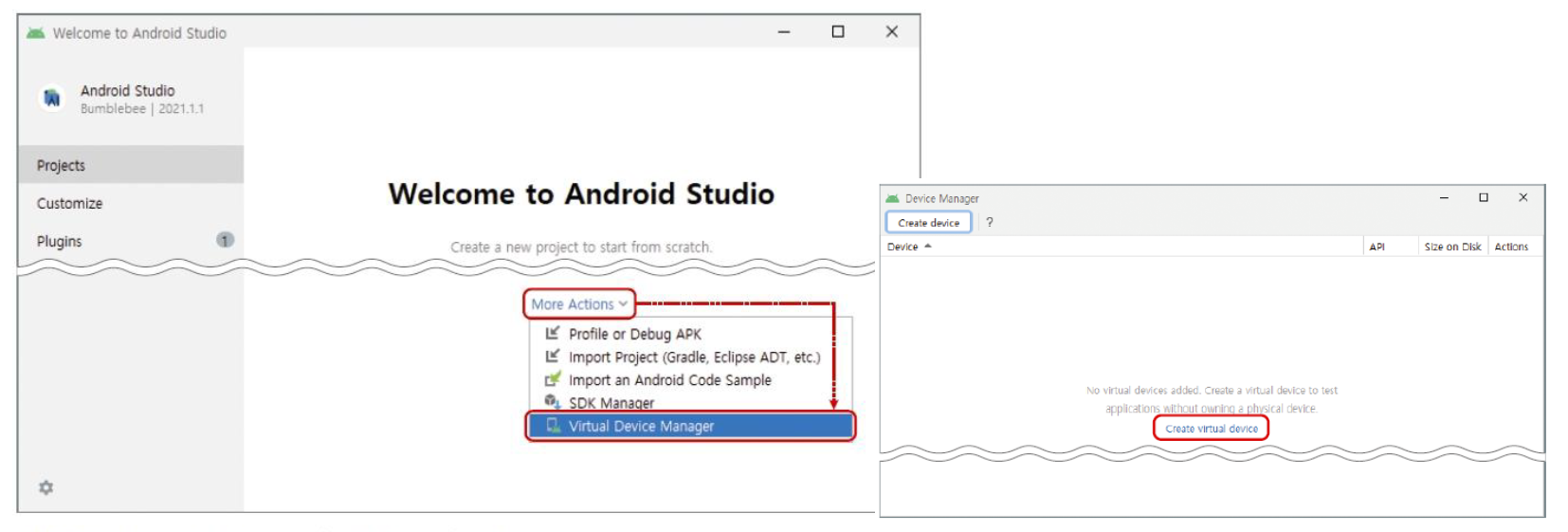This screenshot has width=1568, height=532.
Task: Click the Android icon in Welcome title bar
Action: (x=36, y=33)
